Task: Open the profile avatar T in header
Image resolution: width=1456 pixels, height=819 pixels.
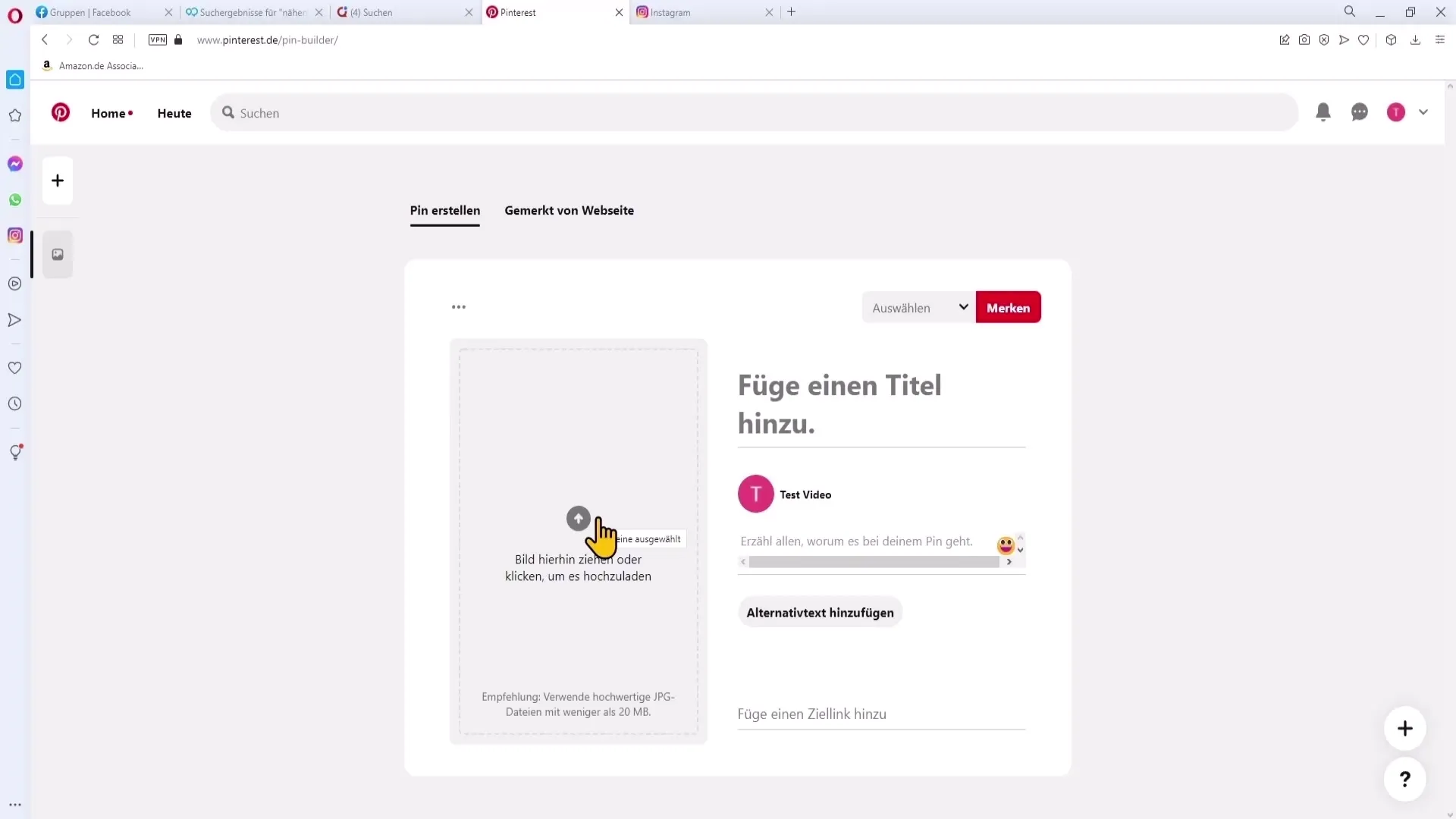Action: [x=1396, y=112]
